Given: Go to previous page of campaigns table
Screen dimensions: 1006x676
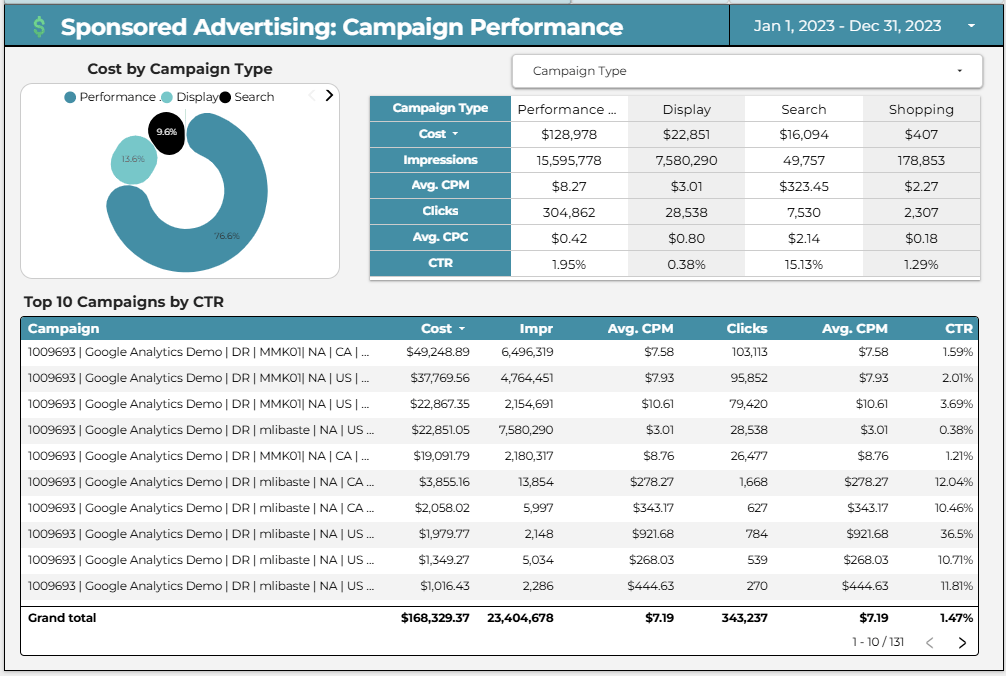Looking at the screenshot, I should coord(930,643).
